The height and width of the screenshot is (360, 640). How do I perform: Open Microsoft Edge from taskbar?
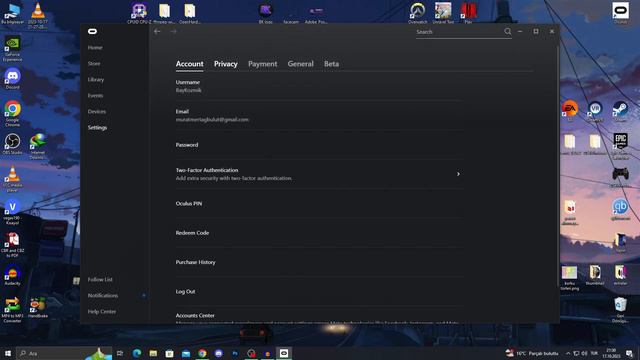click(137, 353)
